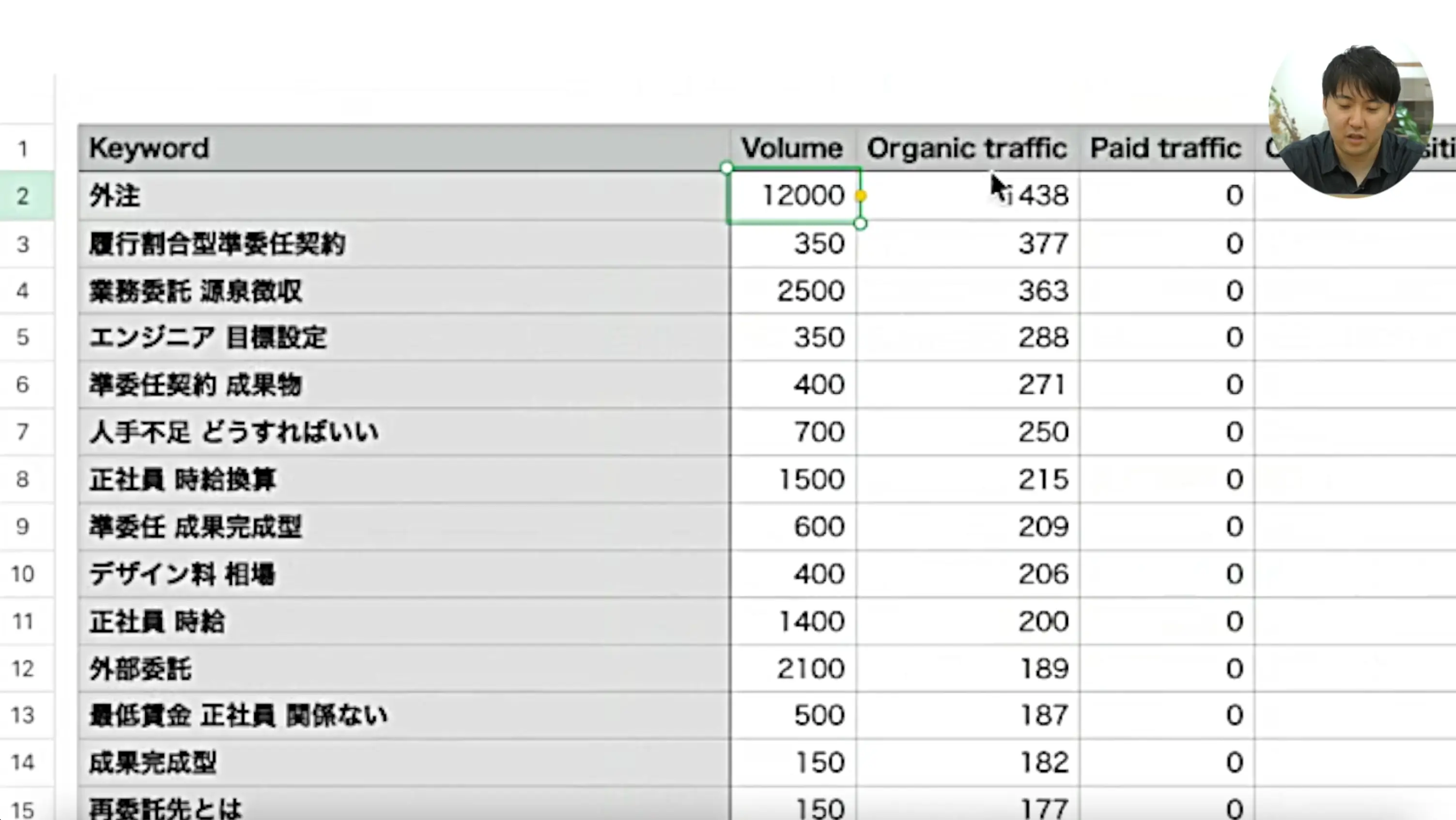The image size is (1456, 820).
Task: Select keyword cell 準委任契約 成果物
Action: tap(404, 384)
